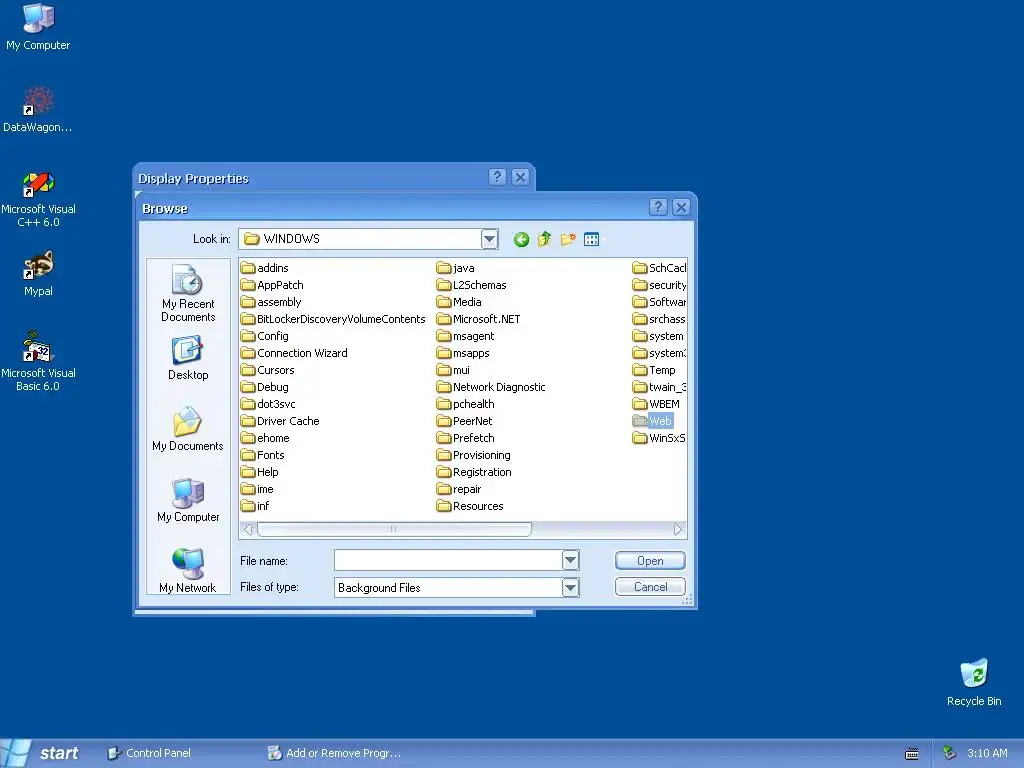Select the Mypal desktop shortcut
Screen dimensions: 1024x768
[38, 274]
